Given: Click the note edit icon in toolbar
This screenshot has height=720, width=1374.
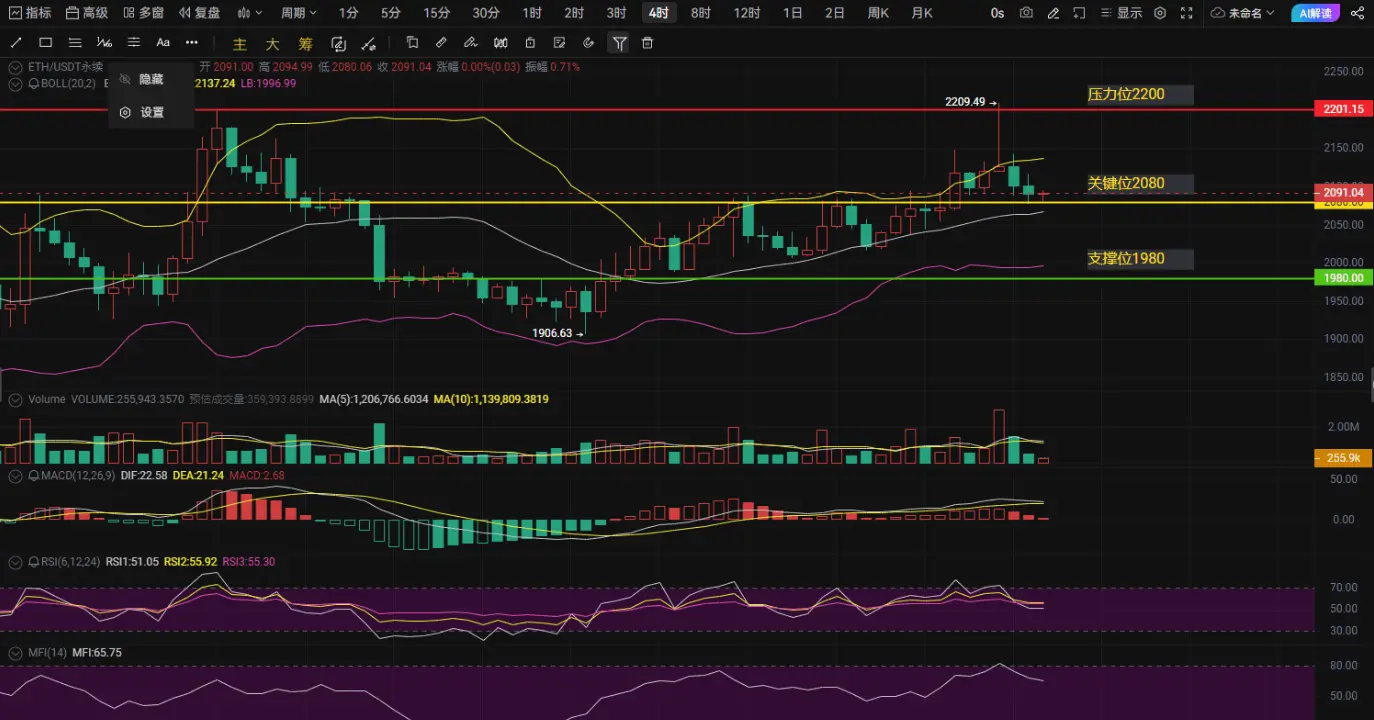Looking at the screenshot, I should tap(559, 43).
